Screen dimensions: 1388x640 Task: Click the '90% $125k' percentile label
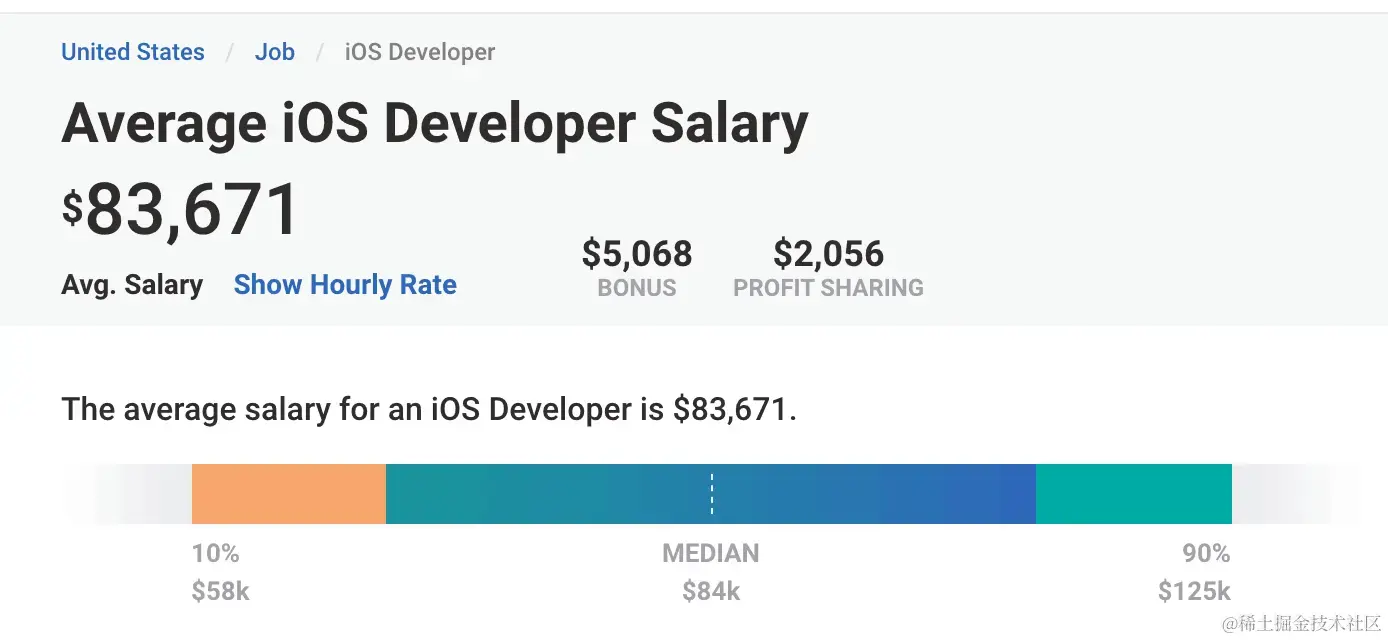click(x=1195, y=572)
